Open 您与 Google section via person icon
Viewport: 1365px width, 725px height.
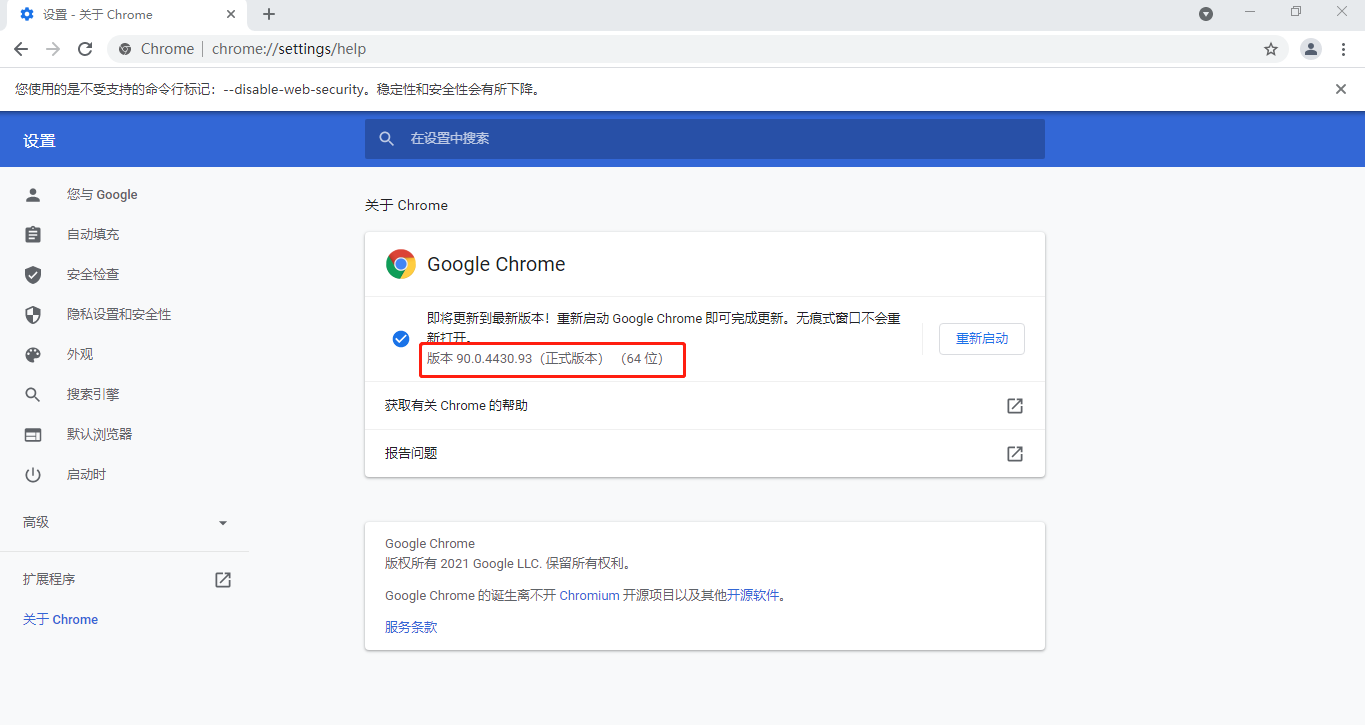click(33, 194)
